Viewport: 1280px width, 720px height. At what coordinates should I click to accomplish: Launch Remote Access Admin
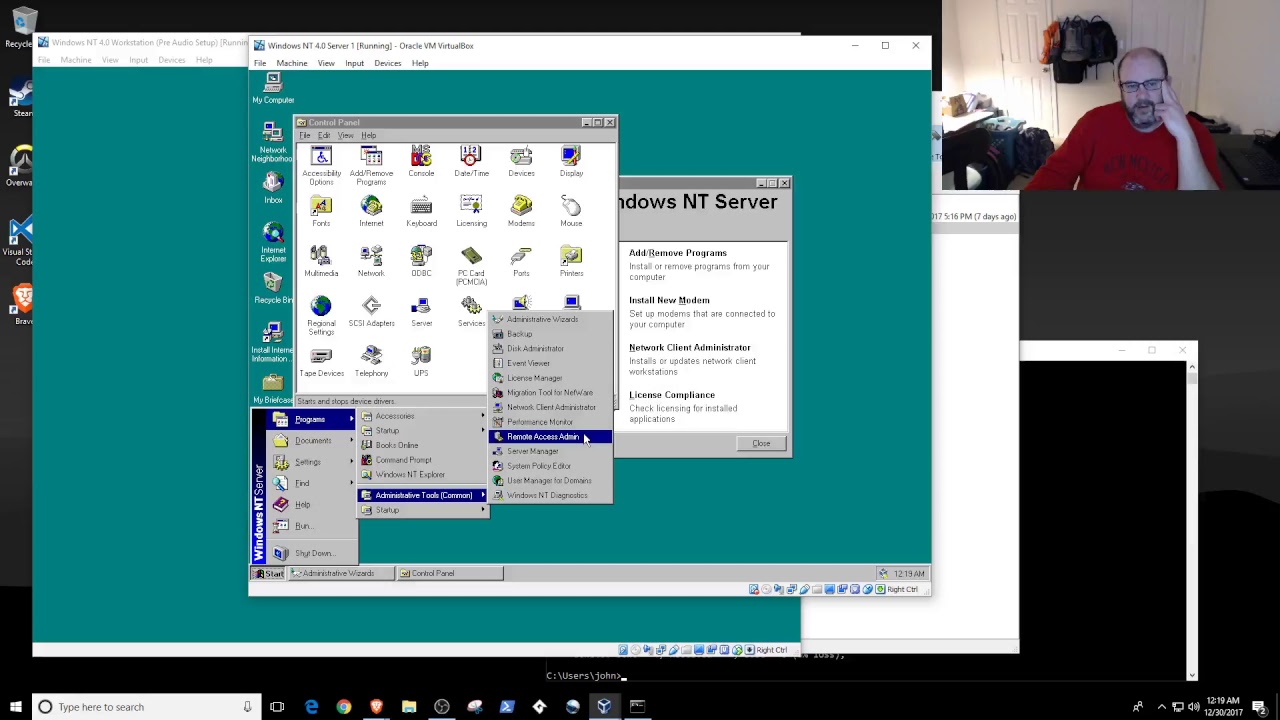[x=549, y=437]
